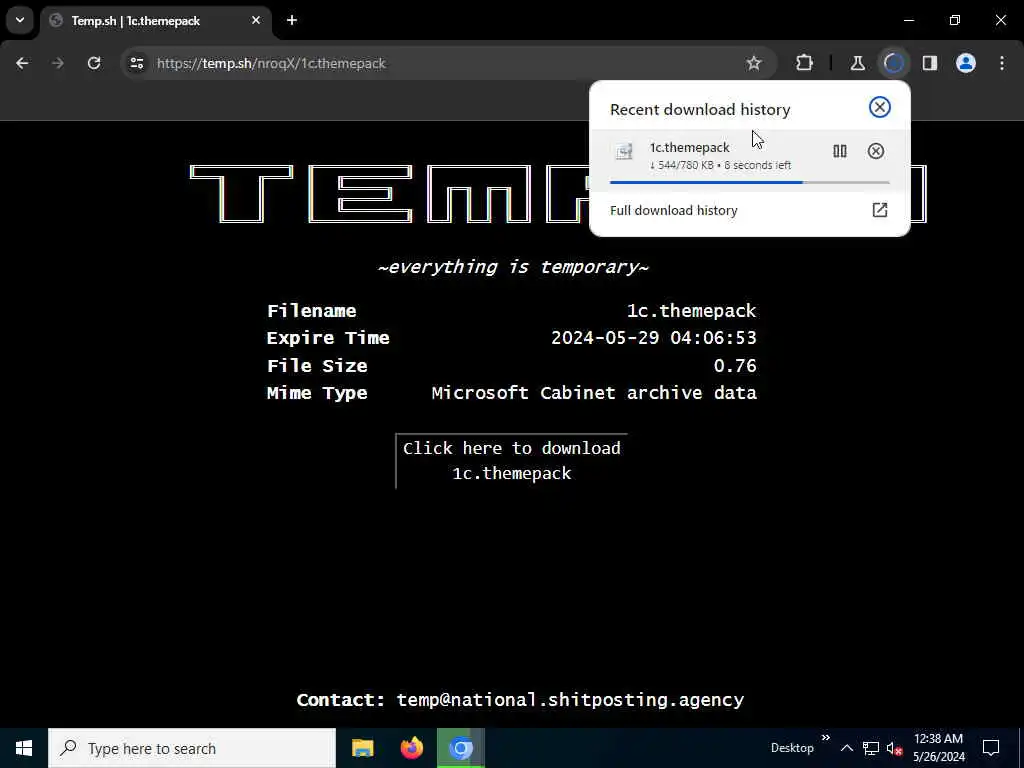The height and width of the screenshot is (768, 1024).
Task: View site information icon in address bar
Action: point(136,63)
